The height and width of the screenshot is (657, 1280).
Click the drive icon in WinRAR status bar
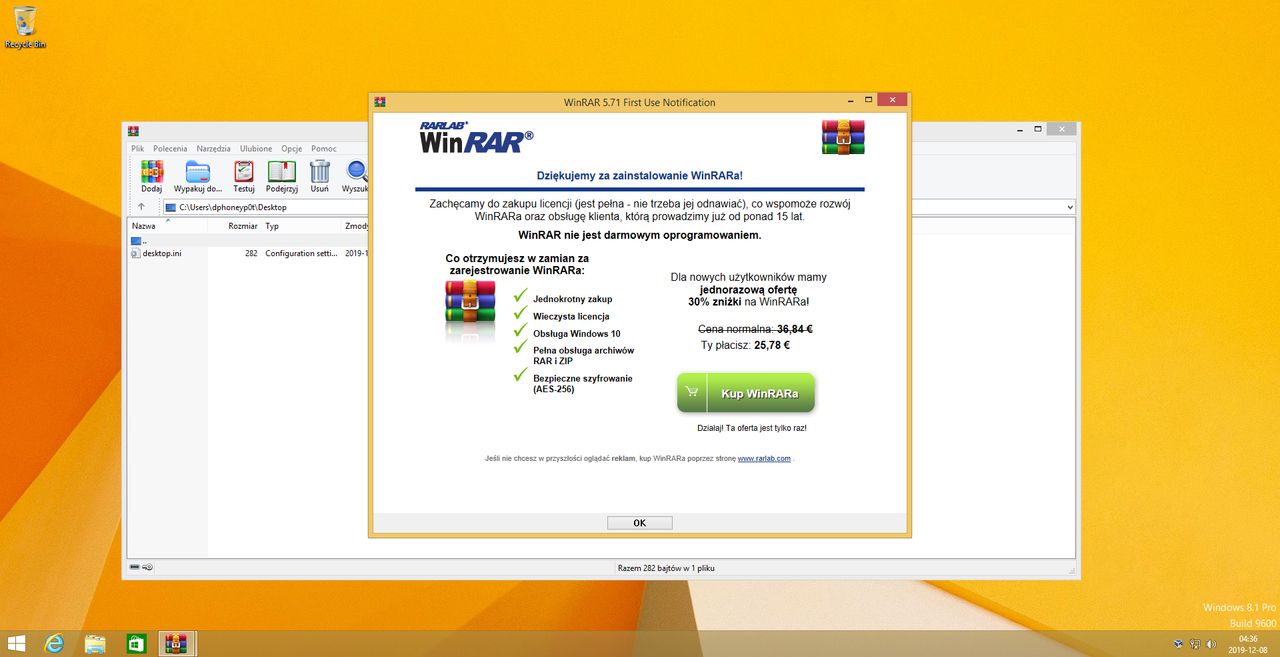point(136,567)
